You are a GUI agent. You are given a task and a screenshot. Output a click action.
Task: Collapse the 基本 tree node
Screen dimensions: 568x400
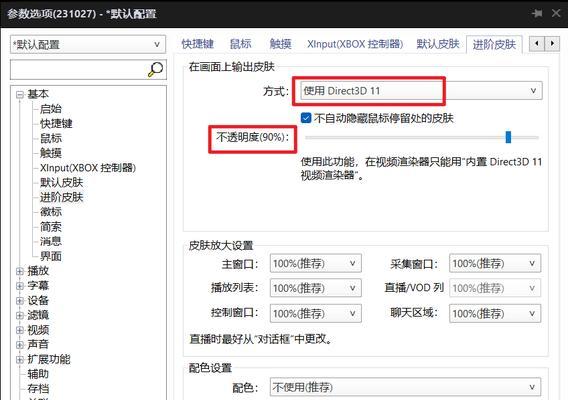[x=20, y=95]
